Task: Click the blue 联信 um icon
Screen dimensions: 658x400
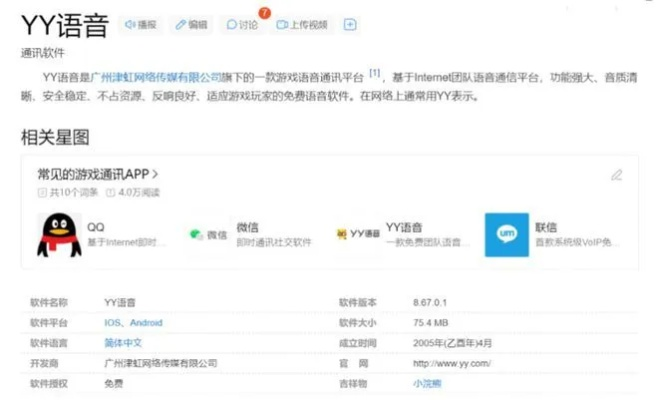Action: coord(507,235)
